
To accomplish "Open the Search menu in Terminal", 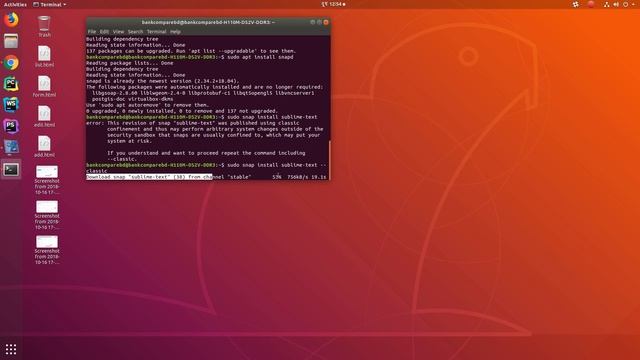I will click(x=135, y=31).
